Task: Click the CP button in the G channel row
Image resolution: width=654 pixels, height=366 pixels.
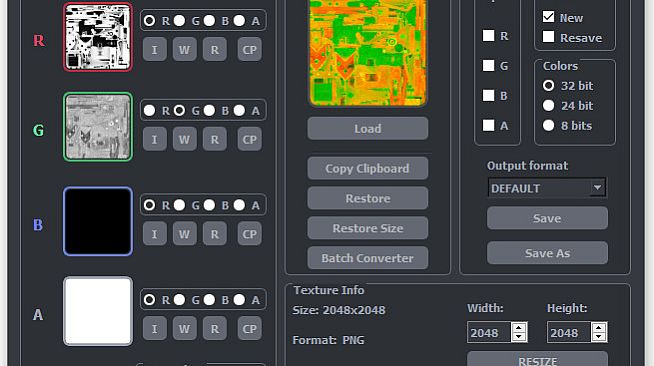Action: click(x=249, y=139)
